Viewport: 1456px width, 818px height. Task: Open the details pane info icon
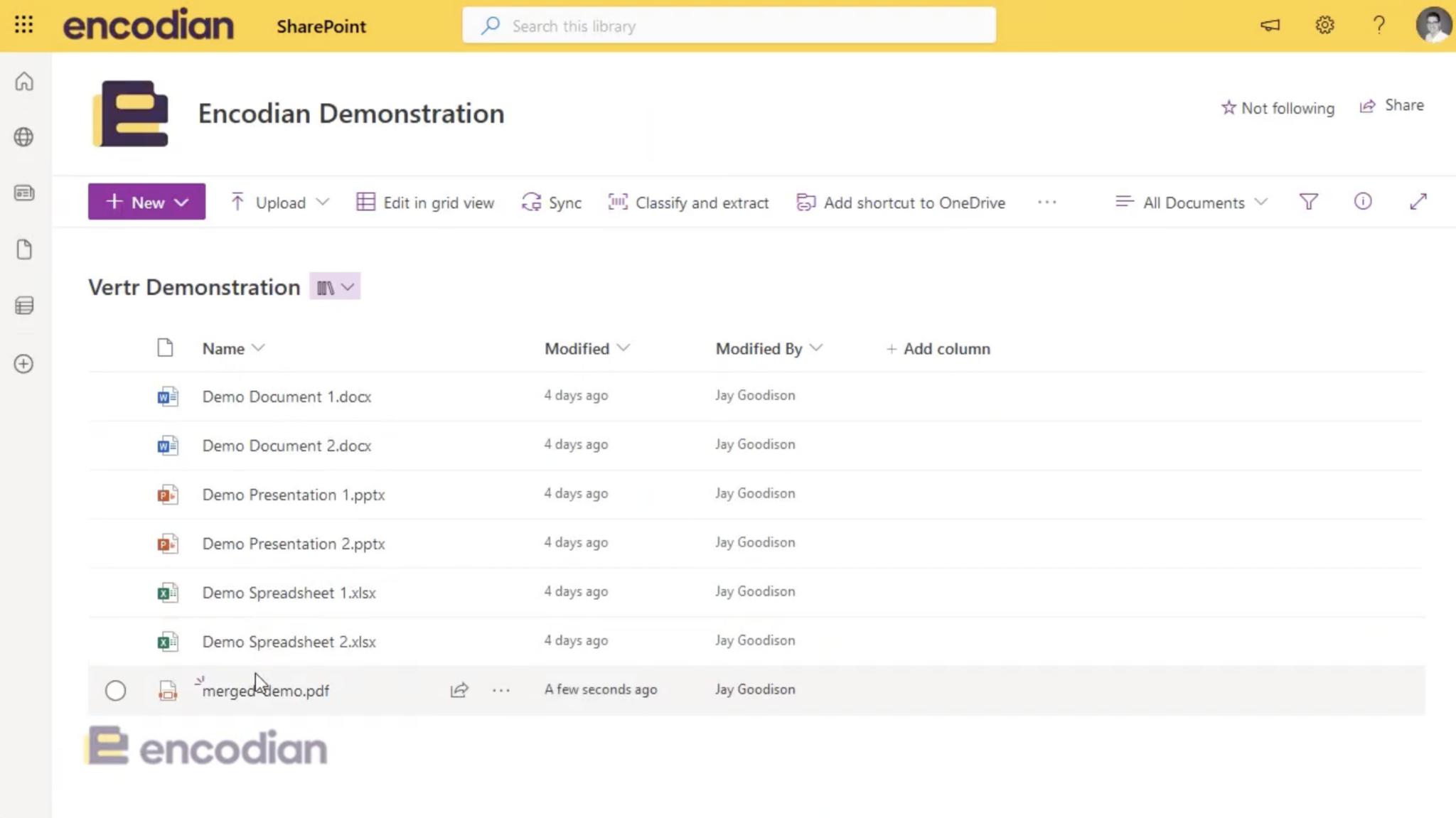[x=1362, y=202]
